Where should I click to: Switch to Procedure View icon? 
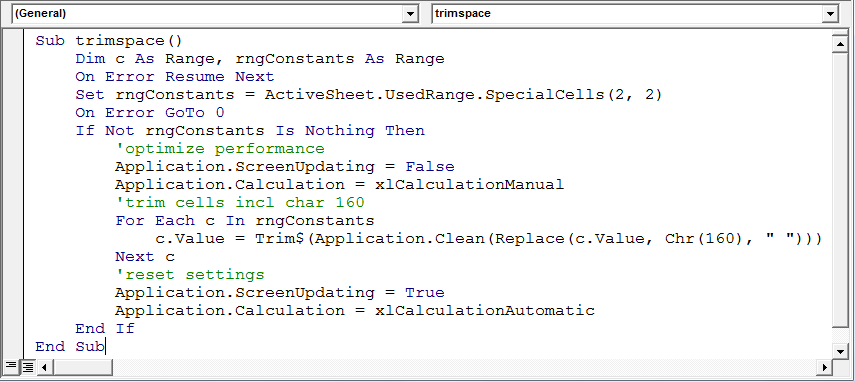10,367
